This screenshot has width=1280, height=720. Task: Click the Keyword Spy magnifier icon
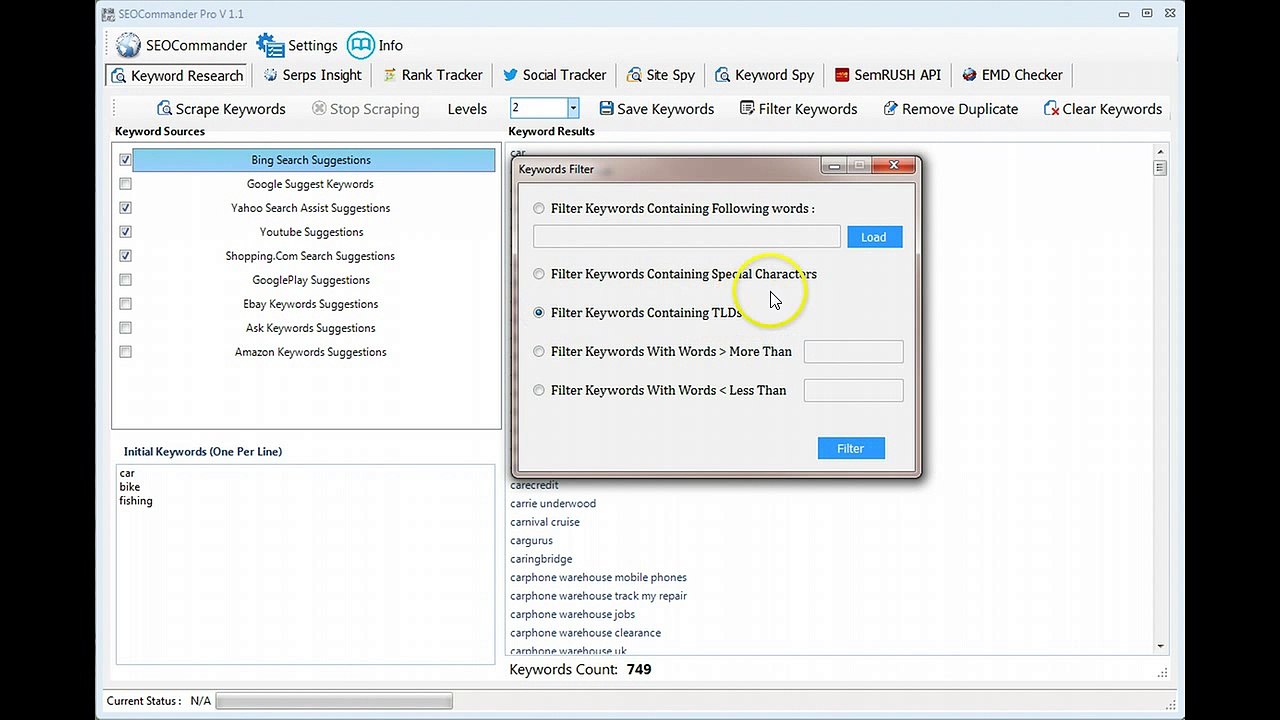(722, 75)
